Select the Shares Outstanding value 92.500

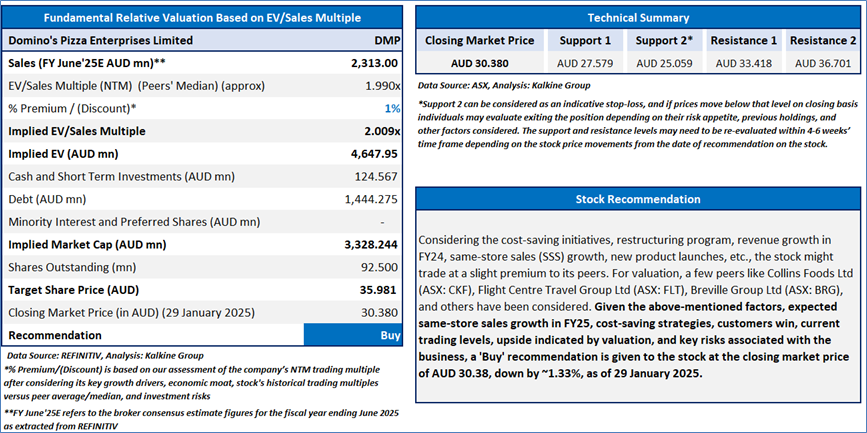point(380,267)
